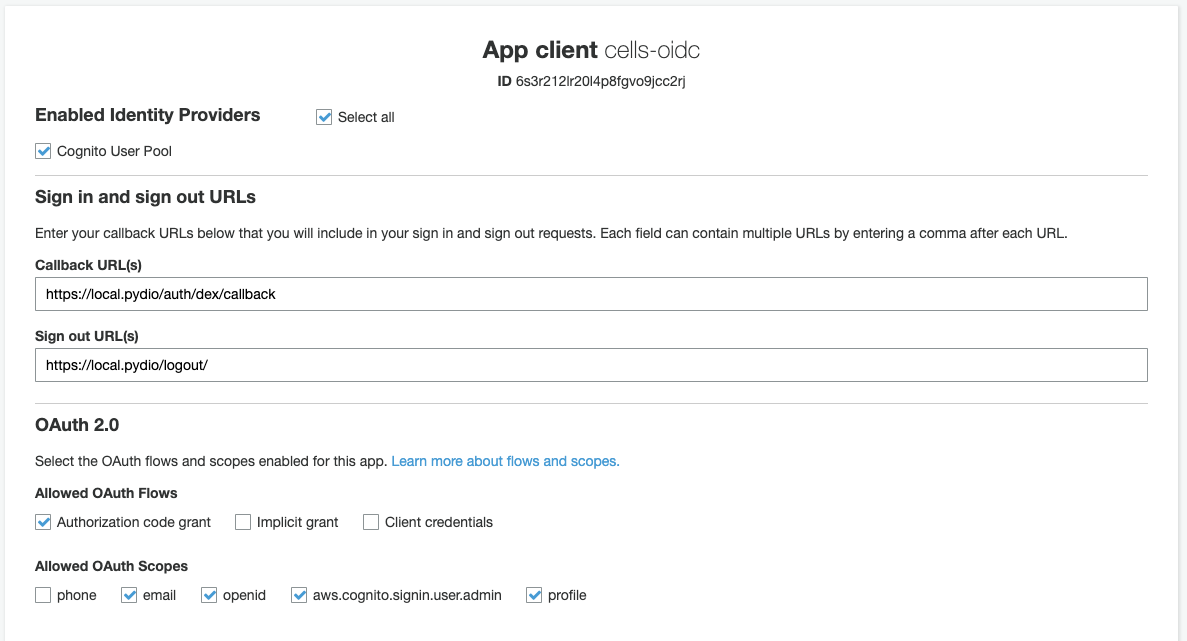This screenshot has height=641, width=1187.
Task: Click the Allowed OAuth Scopes label
Action: (111, 567)
